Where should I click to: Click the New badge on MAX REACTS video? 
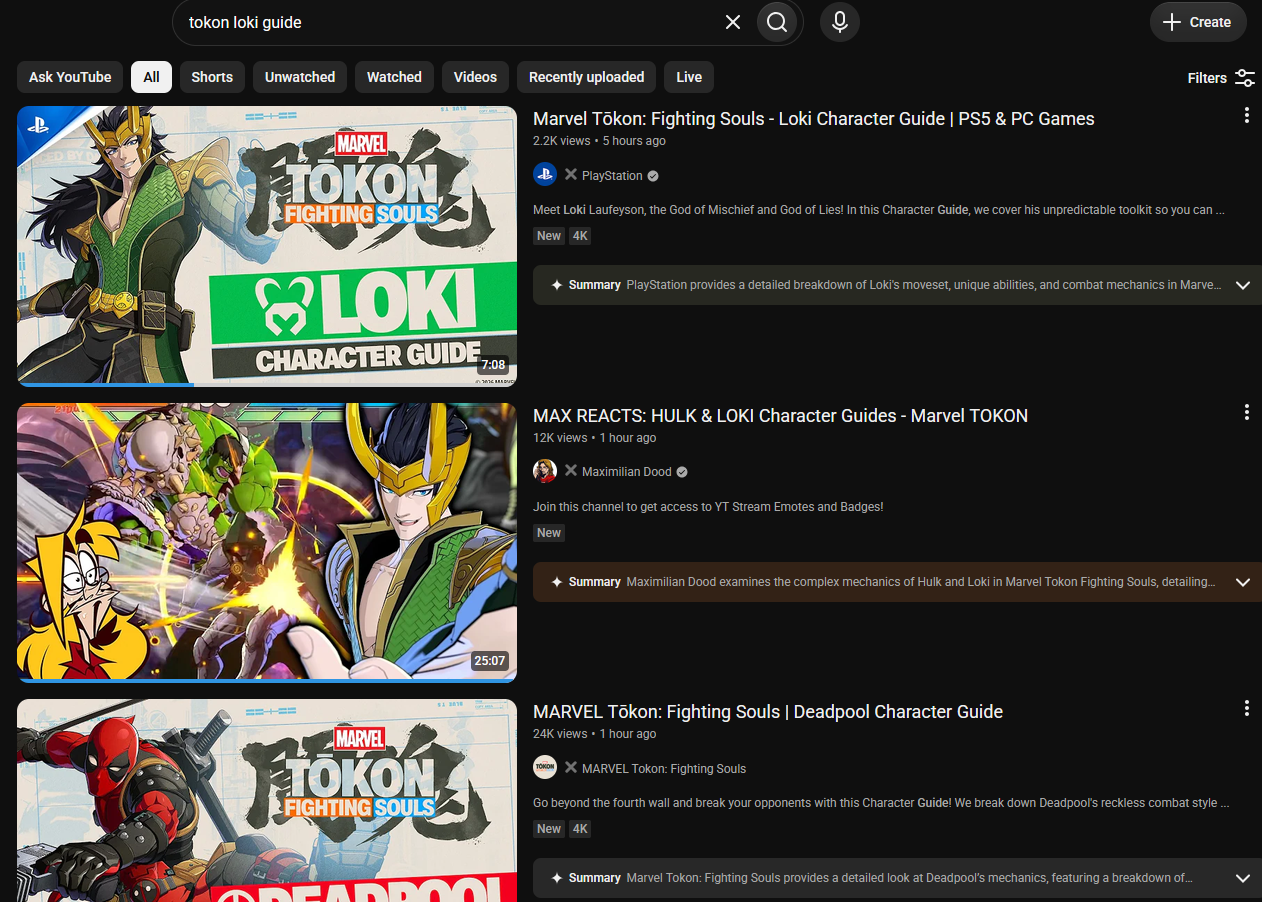click(549, 533)
